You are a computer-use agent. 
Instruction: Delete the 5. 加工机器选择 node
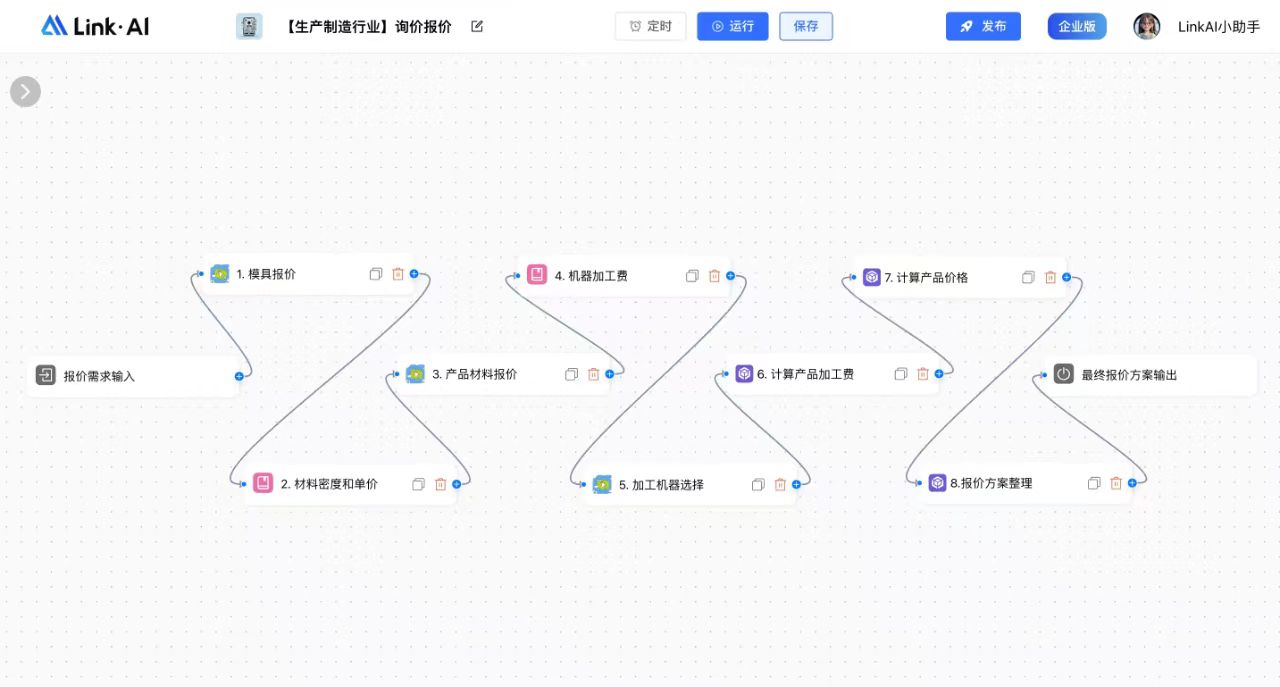(780, 484)
